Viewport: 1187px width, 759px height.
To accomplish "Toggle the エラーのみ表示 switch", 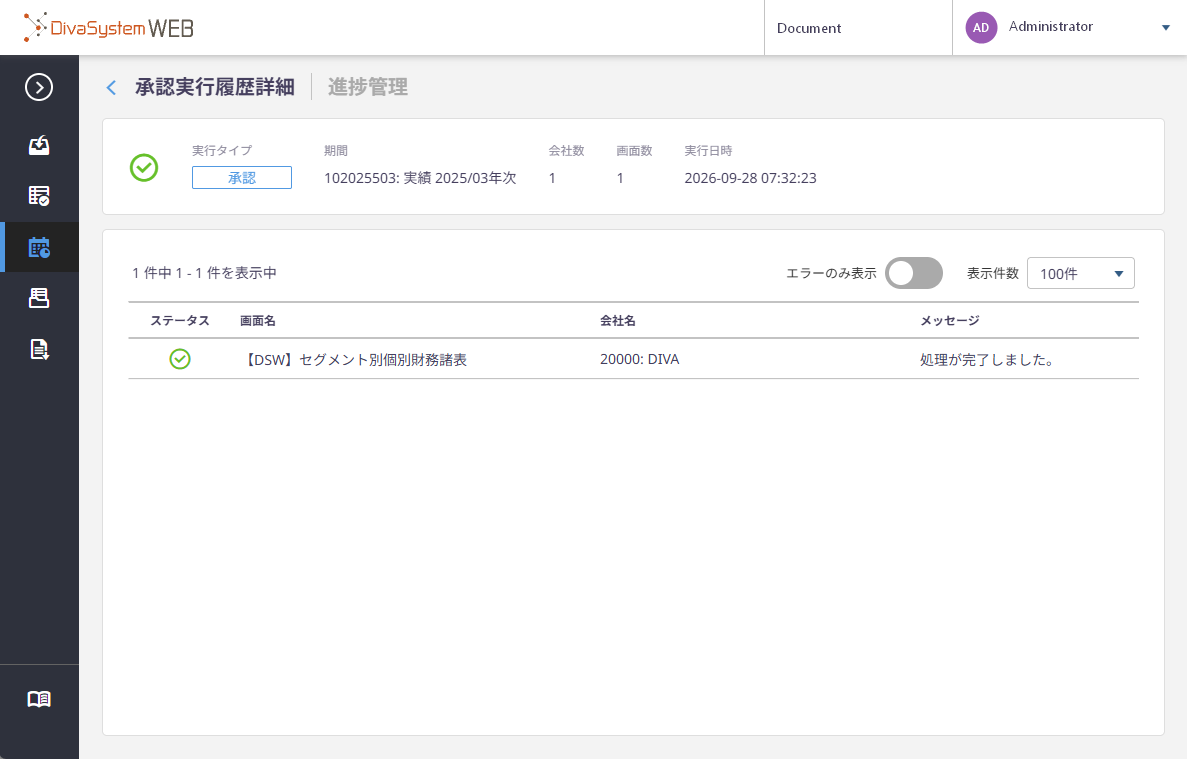I will tap(914, 273).
